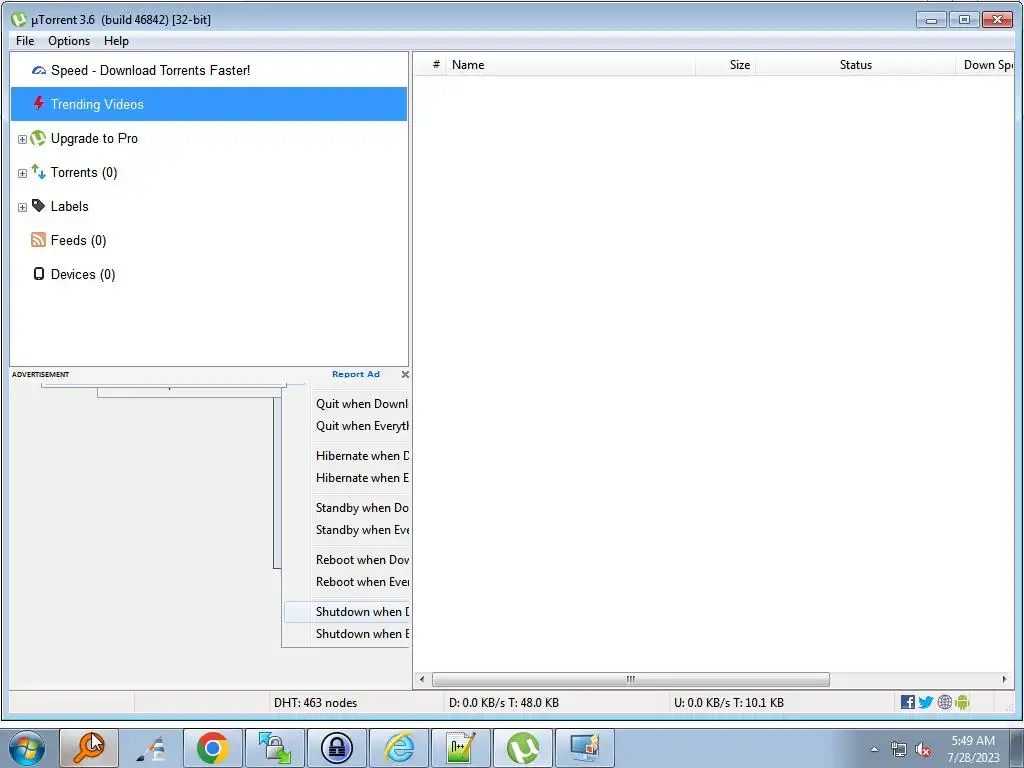This screenshot has height=768, width=1024.
Task: Choose first Quit when Downloads entry in ad
Action: pos(362,404)
